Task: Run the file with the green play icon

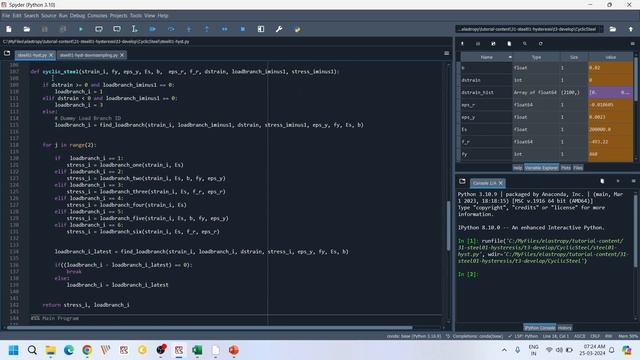Action: (x=81, y=29)
